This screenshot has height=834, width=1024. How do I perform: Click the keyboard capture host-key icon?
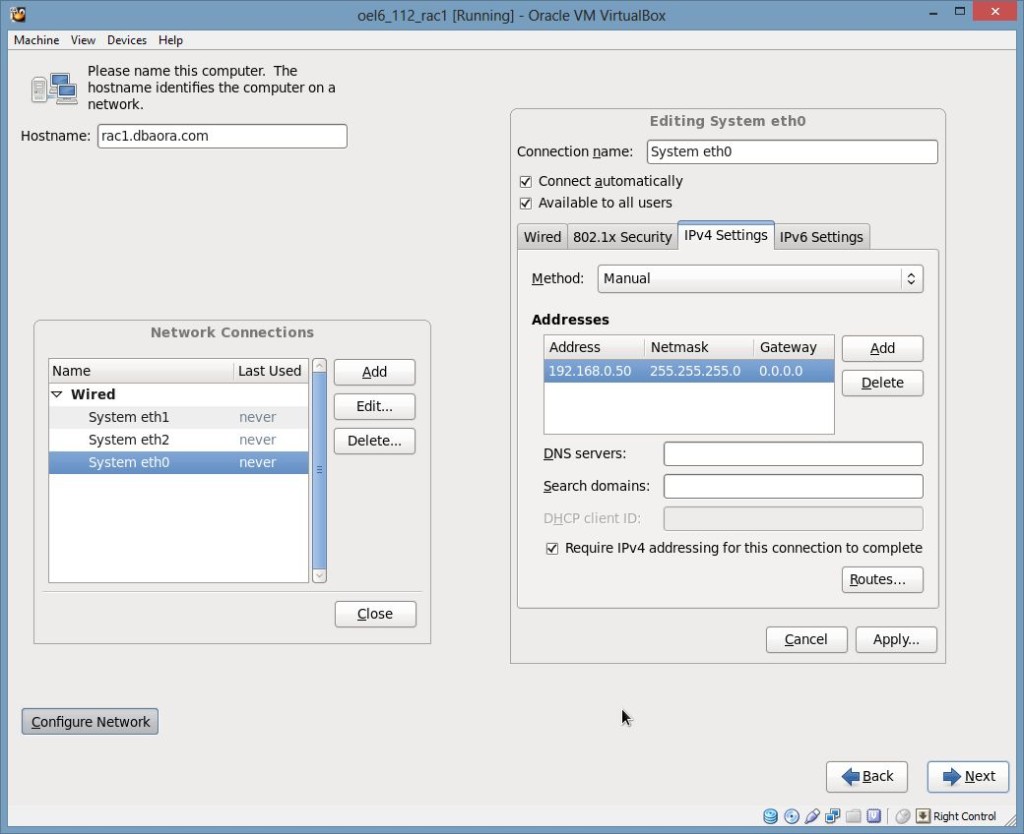point(923,816)
